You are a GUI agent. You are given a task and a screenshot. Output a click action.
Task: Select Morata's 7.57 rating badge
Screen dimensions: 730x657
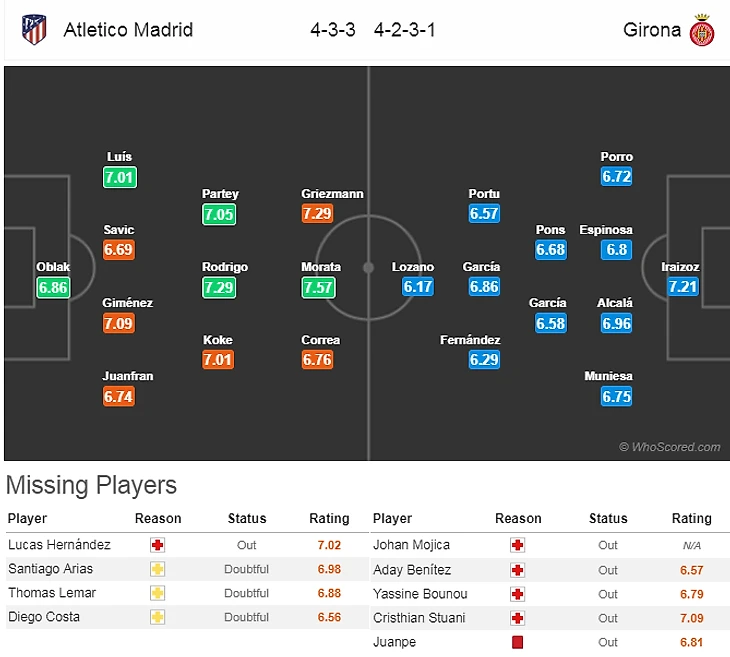(318, 287)
